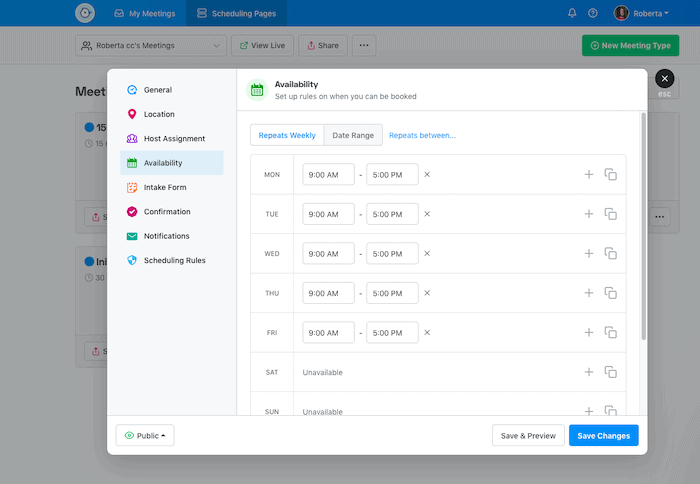Viewport: 700px width, 484px height.
Task: Add a time slot for Wednesday
Action: [589, 254]
